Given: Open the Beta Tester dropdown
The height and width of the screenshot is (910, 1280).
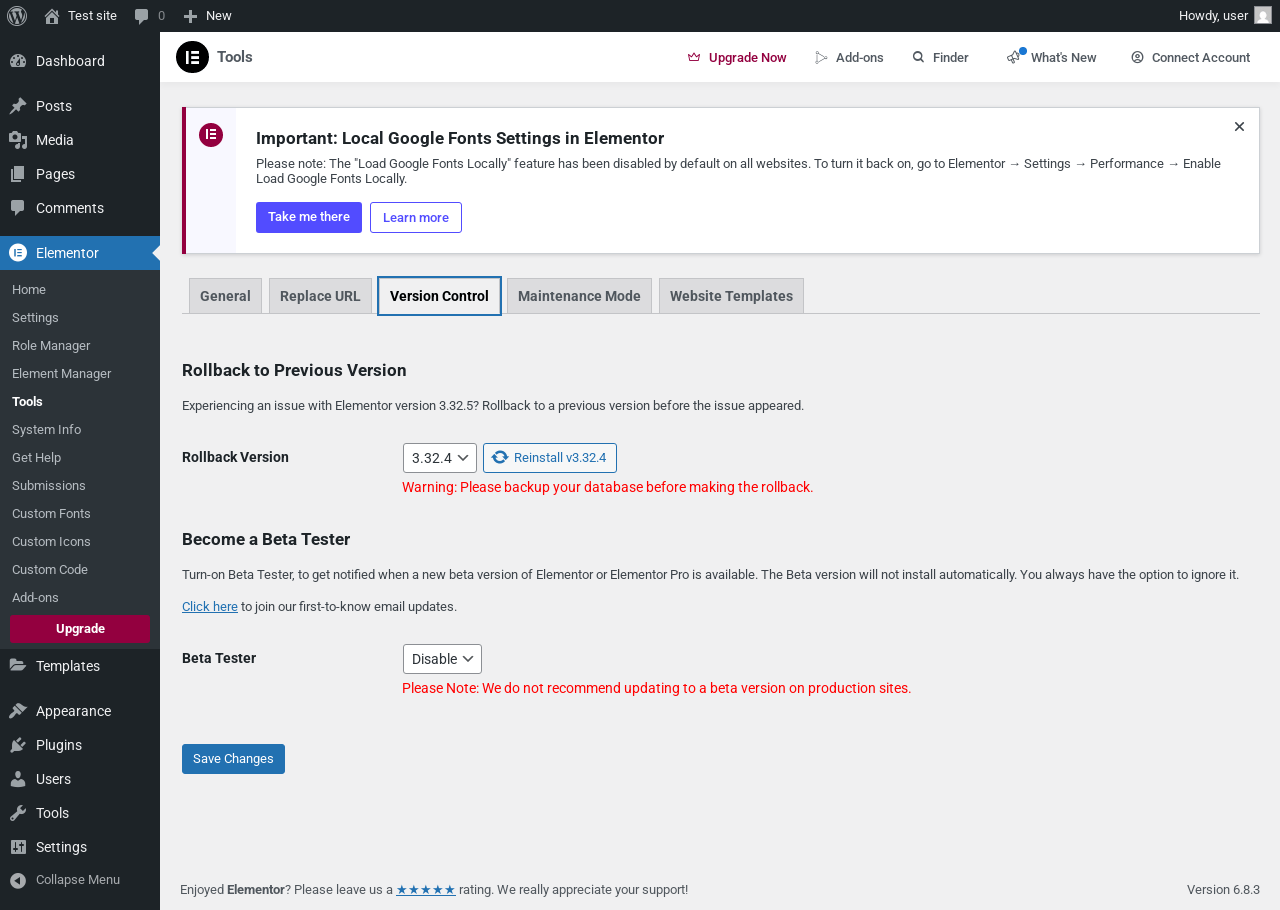Looking at the screenshot, I should coord(442,659).
